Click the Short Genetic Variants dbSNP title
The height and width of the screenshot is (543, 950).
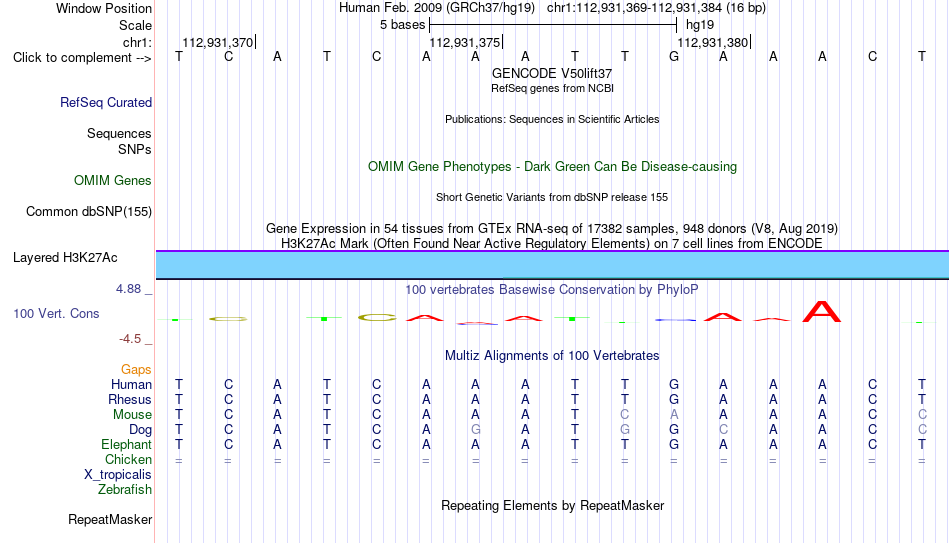tap(552, 198)
